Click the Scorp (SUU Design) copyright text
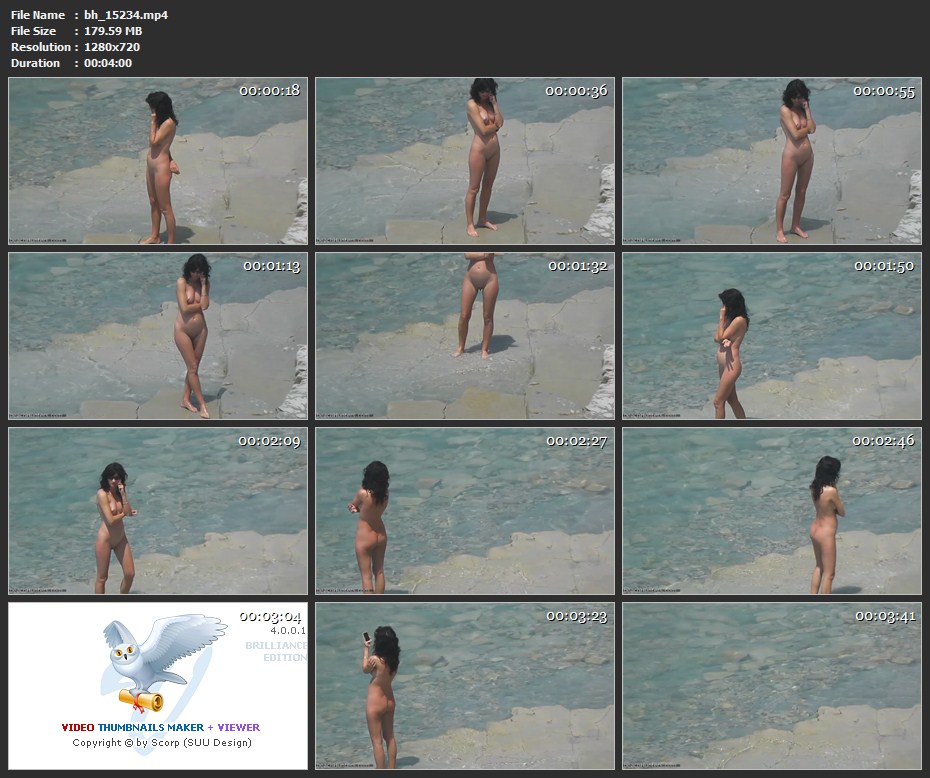The width and height of the screenshot is (930, 778). (162, 743)
